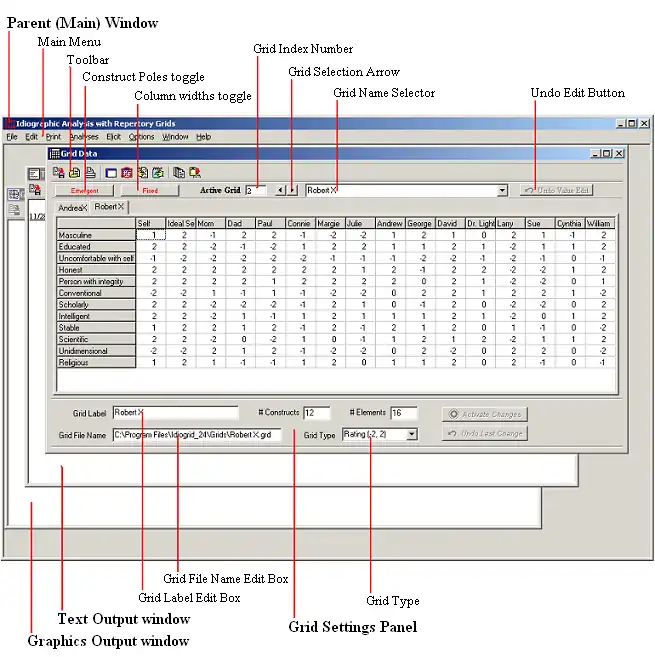Click the last Grid Data toolbar icon
Image resolution: width=655 pixels, height=657 pixels.
tap(195, 172)
